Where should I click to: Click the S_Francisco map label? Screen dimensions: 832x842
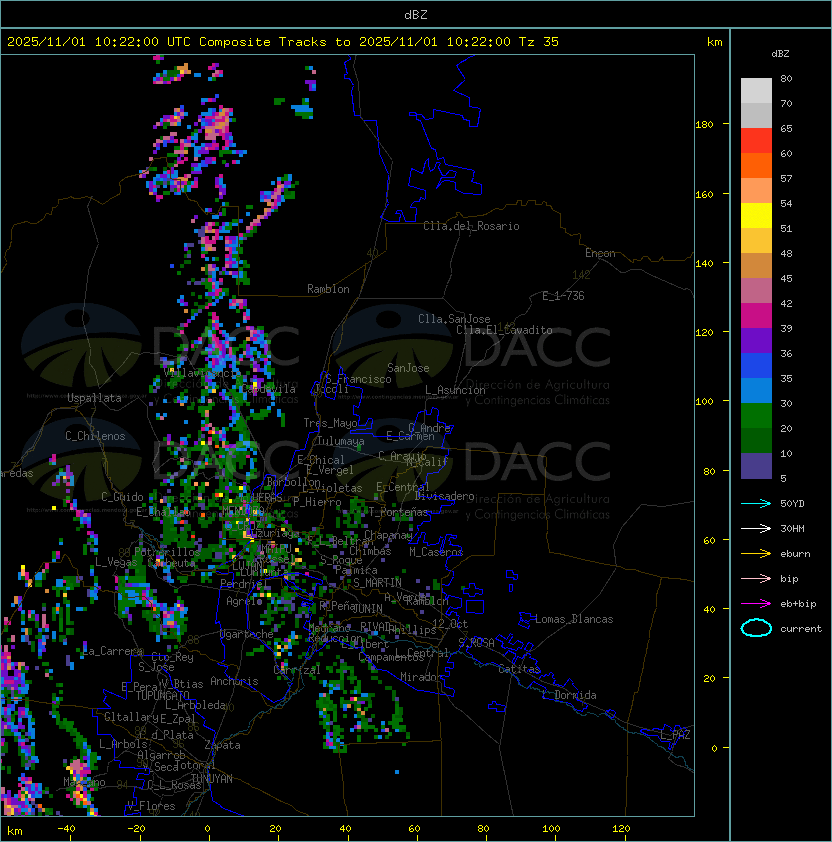358,379
